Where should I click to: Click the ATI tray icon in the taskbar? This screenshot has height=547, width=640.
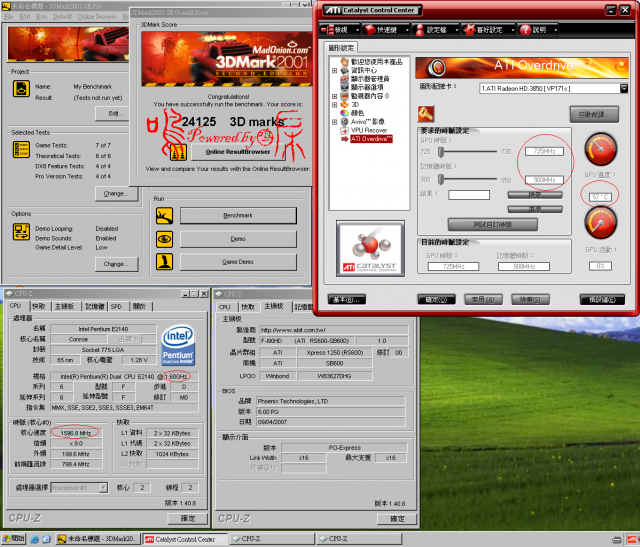tap(633, 540)
